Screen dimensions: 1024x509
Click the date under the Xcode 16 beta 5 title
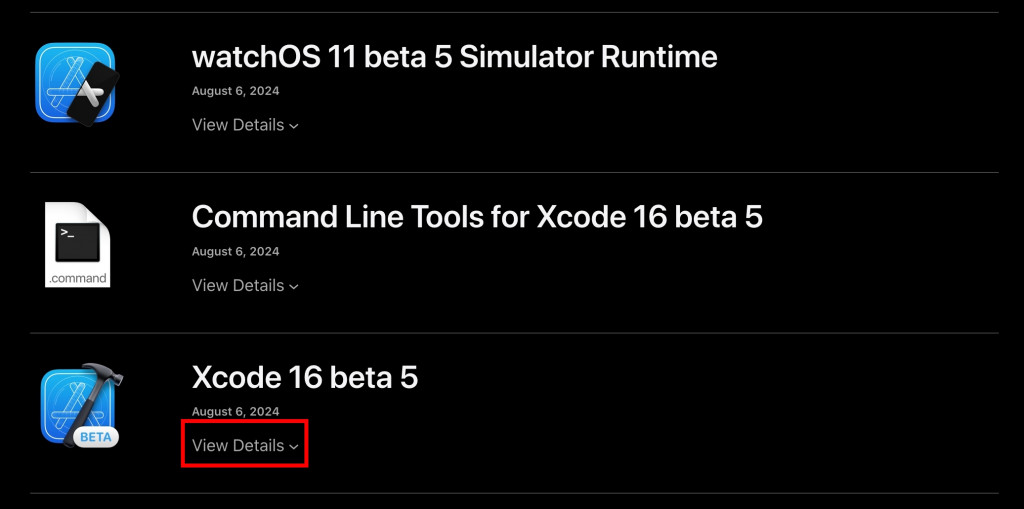coord(235,411)
